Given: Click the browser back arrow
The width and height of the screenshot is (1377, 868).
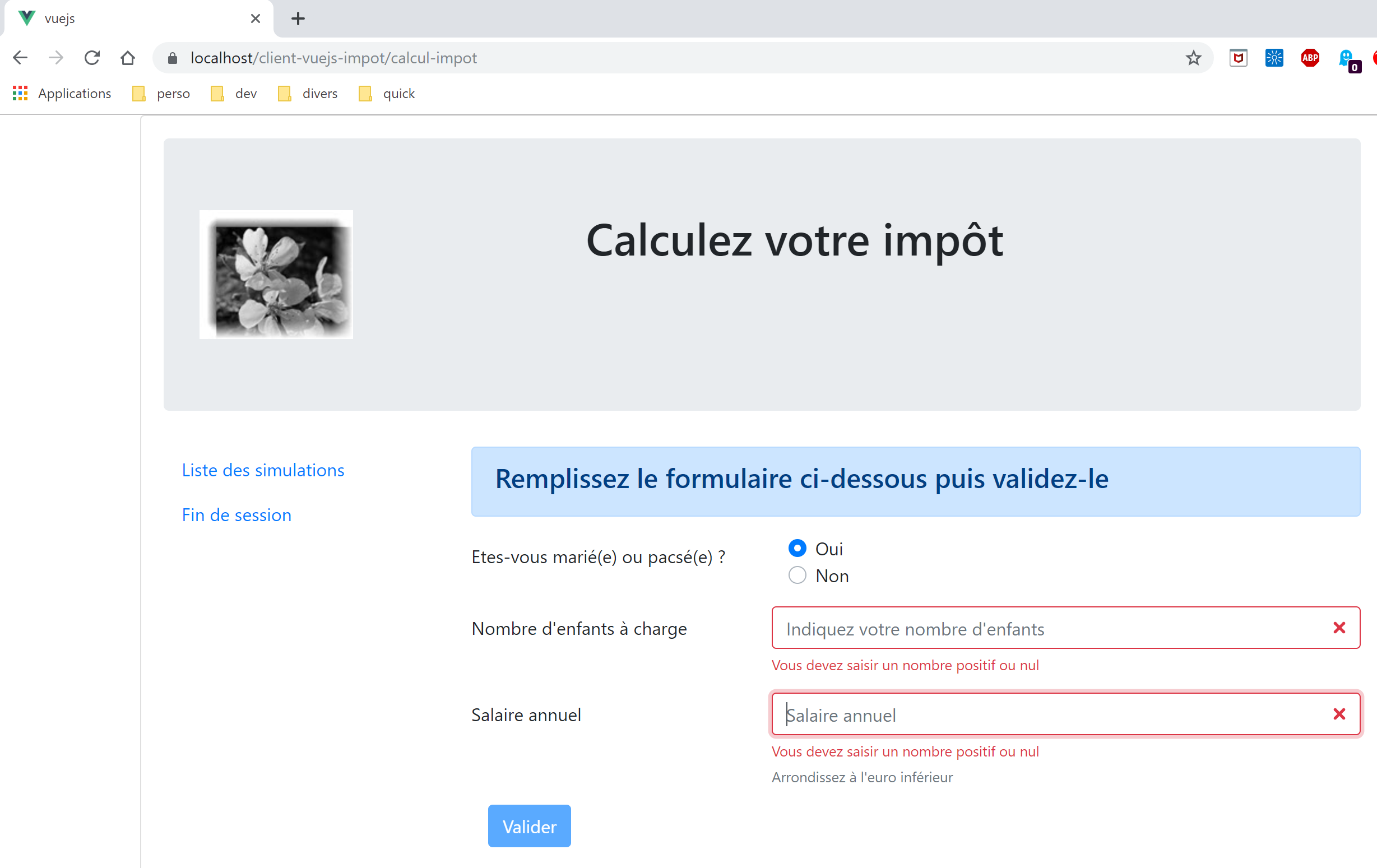Looking at the screenshot, I should (20, 58).
